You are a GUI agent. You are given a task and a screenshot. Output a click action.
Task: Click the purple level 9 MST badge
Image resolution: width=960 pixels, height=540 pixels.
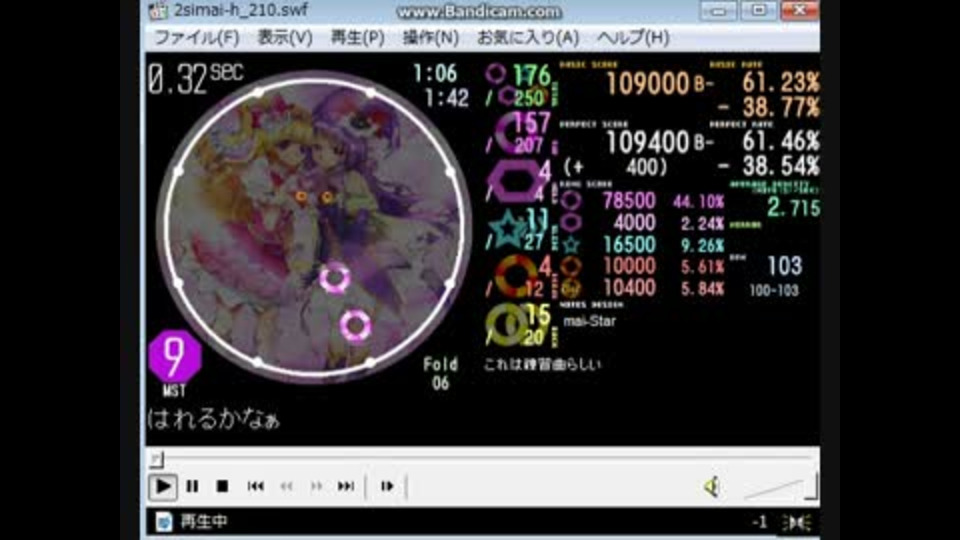pyautogui.click(x=174, y=356)
